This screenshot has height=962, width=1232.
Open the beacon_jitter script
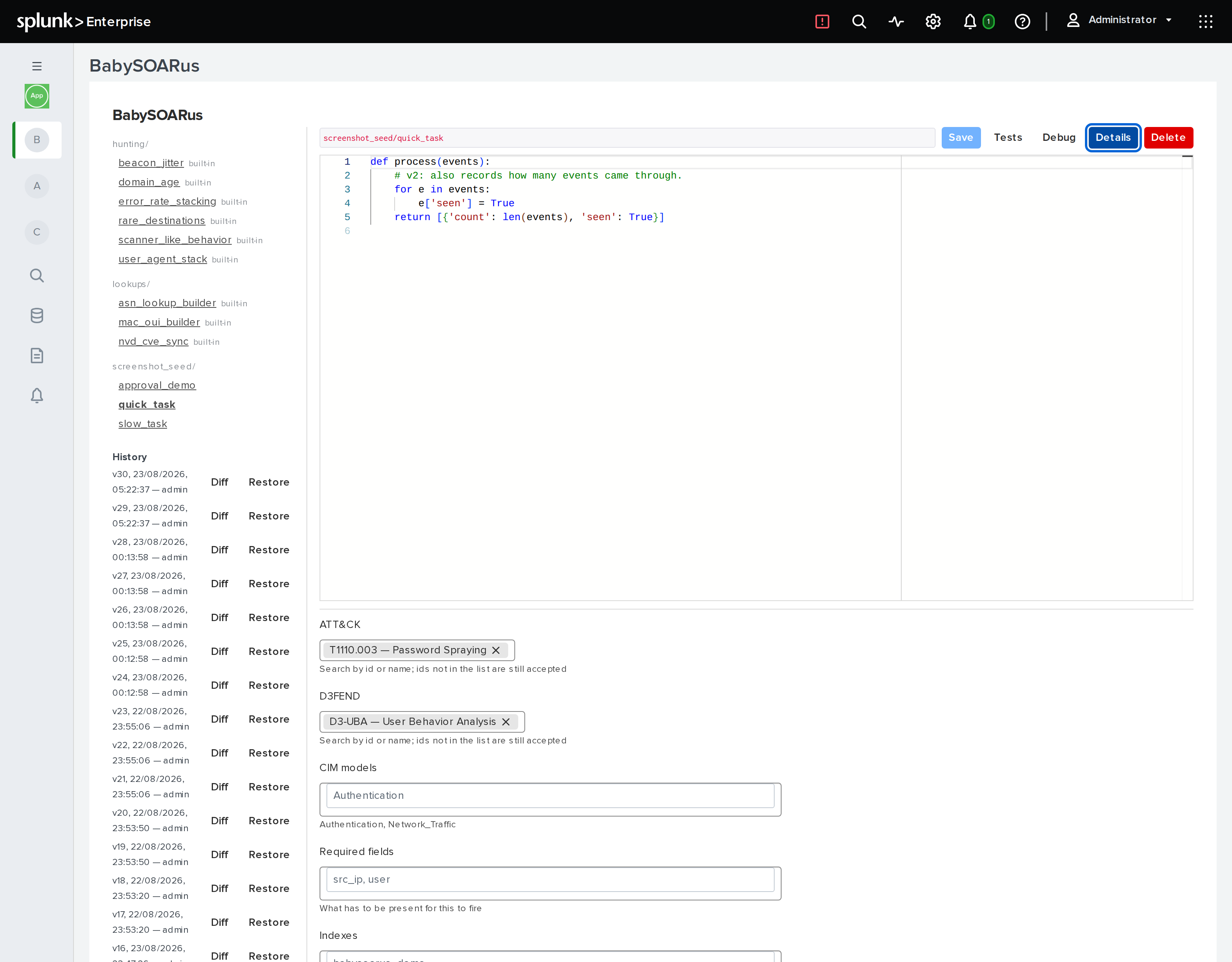[151, 163]
